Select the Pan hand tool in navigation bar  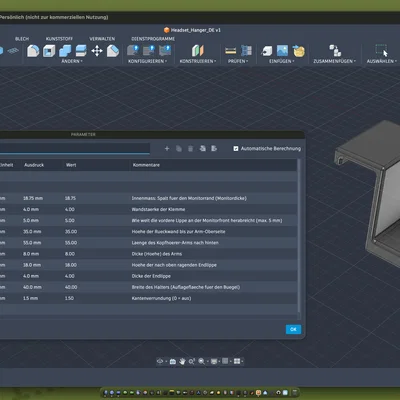182,361
